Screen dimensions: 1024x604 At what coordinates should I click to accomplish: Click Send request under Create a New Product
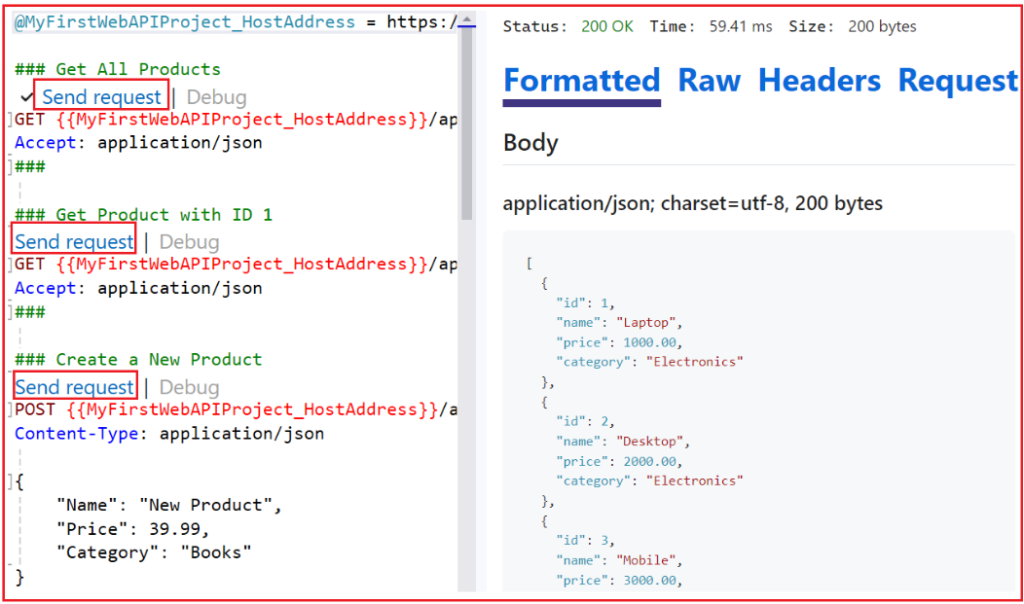tap(74, 386)
